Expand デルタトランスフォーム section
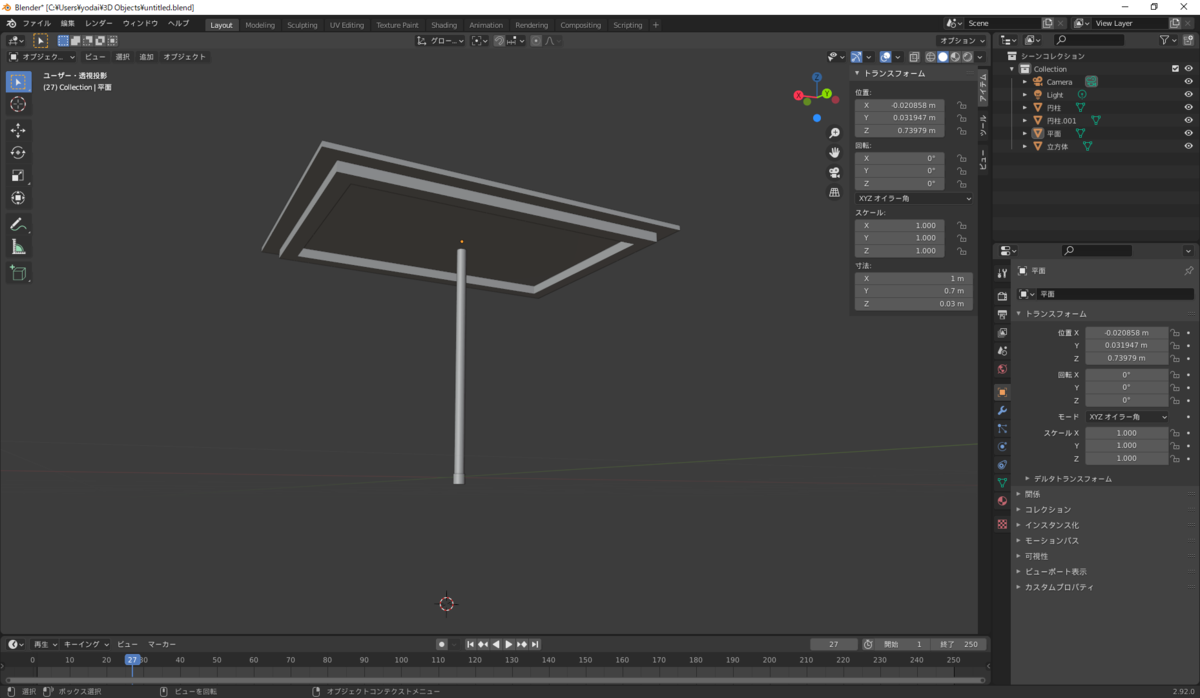The height and width of the screenshot is (698, 1200). point(1072,479)
